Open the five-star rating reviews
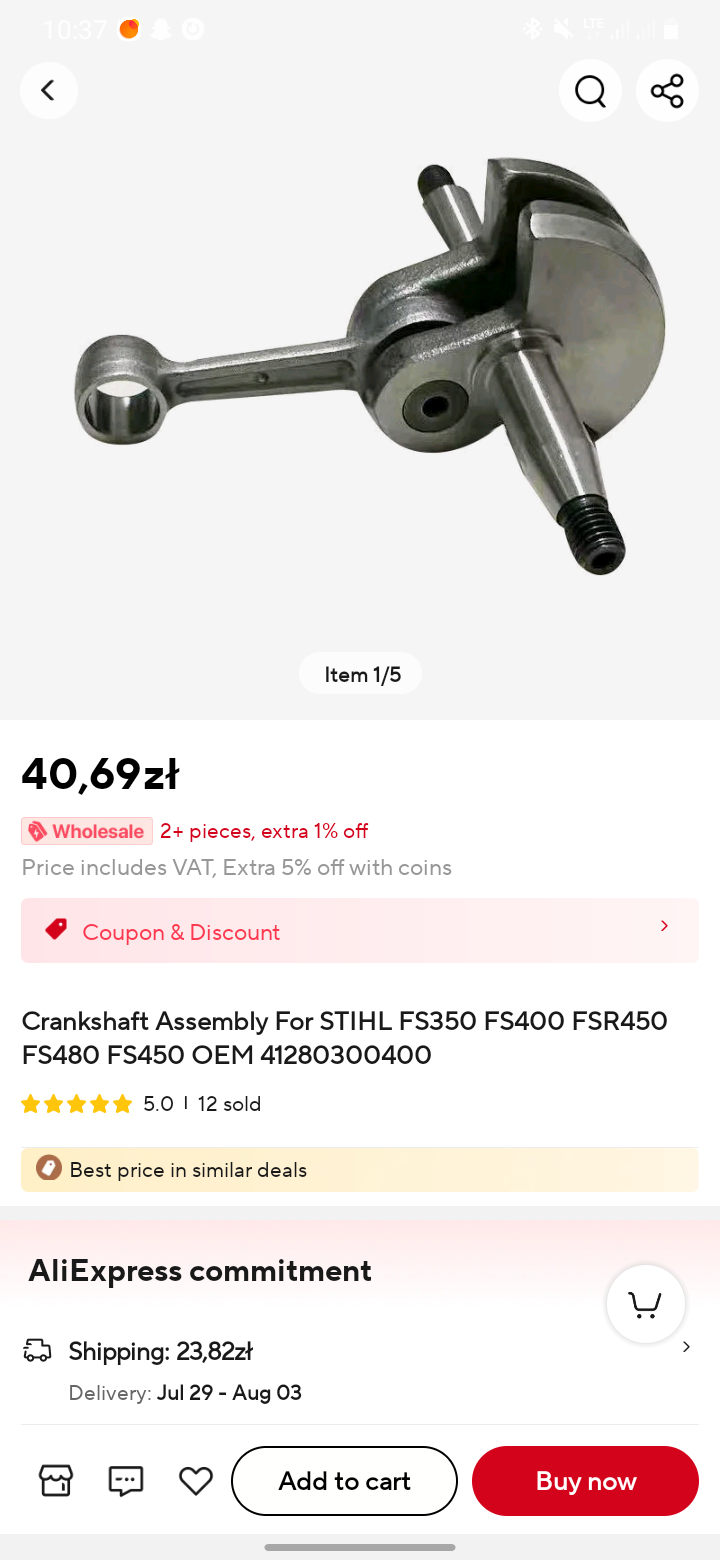720x1560 pixels. pyautogui.click(x=77, y=1104)
